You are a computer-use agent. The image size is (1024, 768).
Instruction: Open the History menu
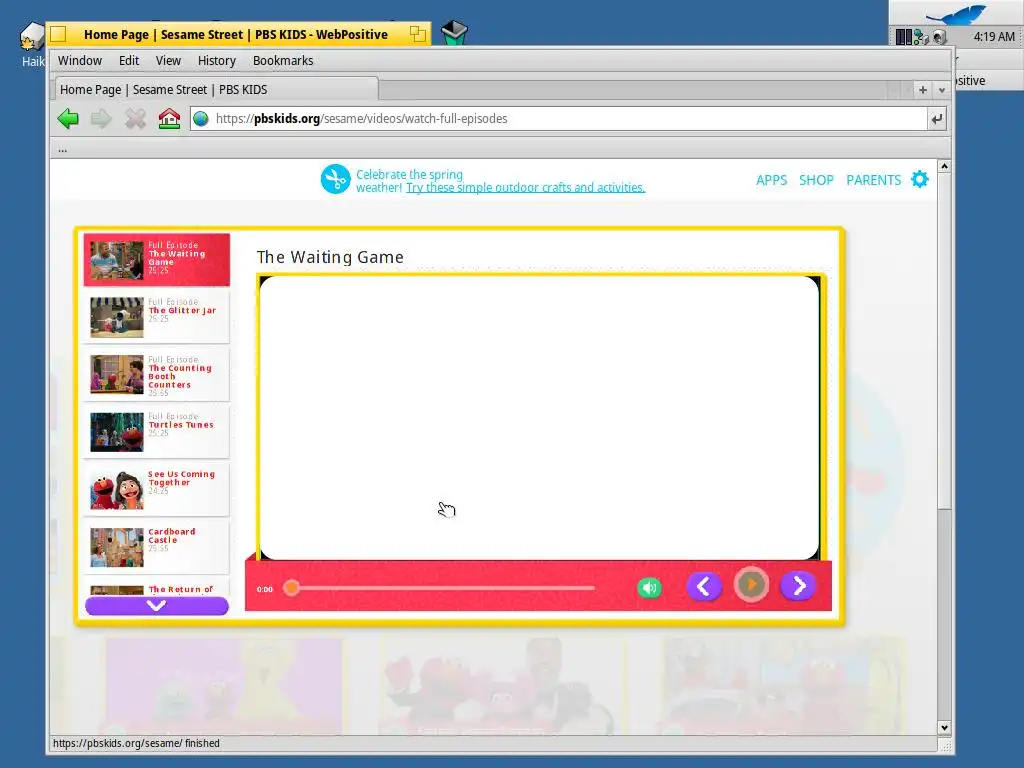(x=216, y=61)
